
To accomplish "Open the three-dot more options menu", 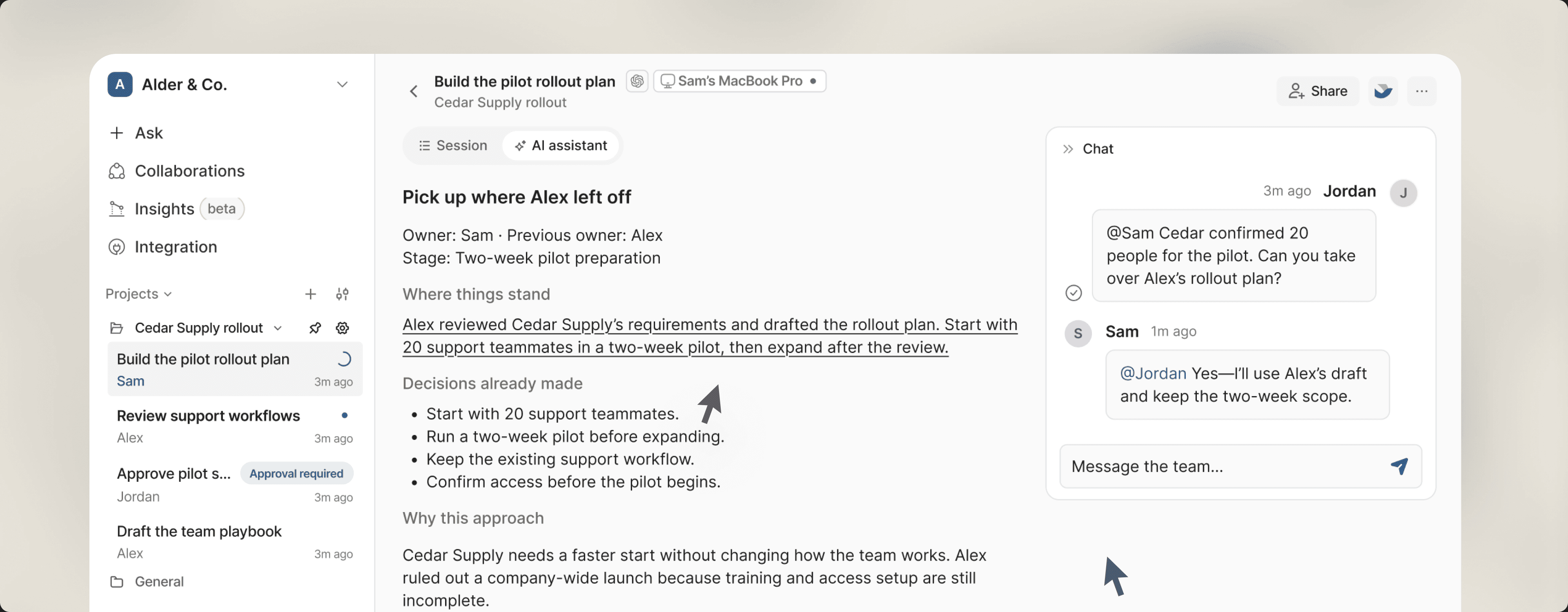I will click(1422, 91).
